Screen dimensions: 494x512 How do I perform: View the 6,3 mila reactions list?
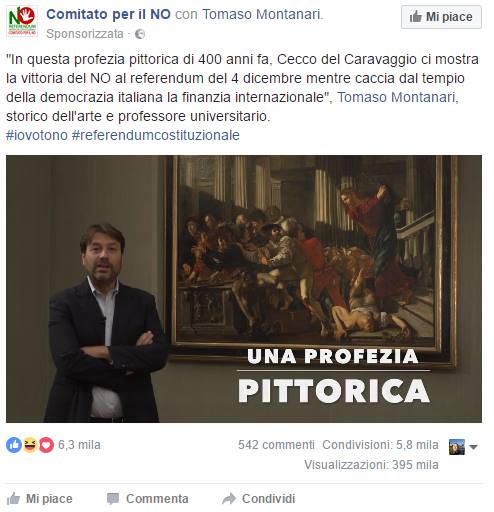[x=79, y=445]
